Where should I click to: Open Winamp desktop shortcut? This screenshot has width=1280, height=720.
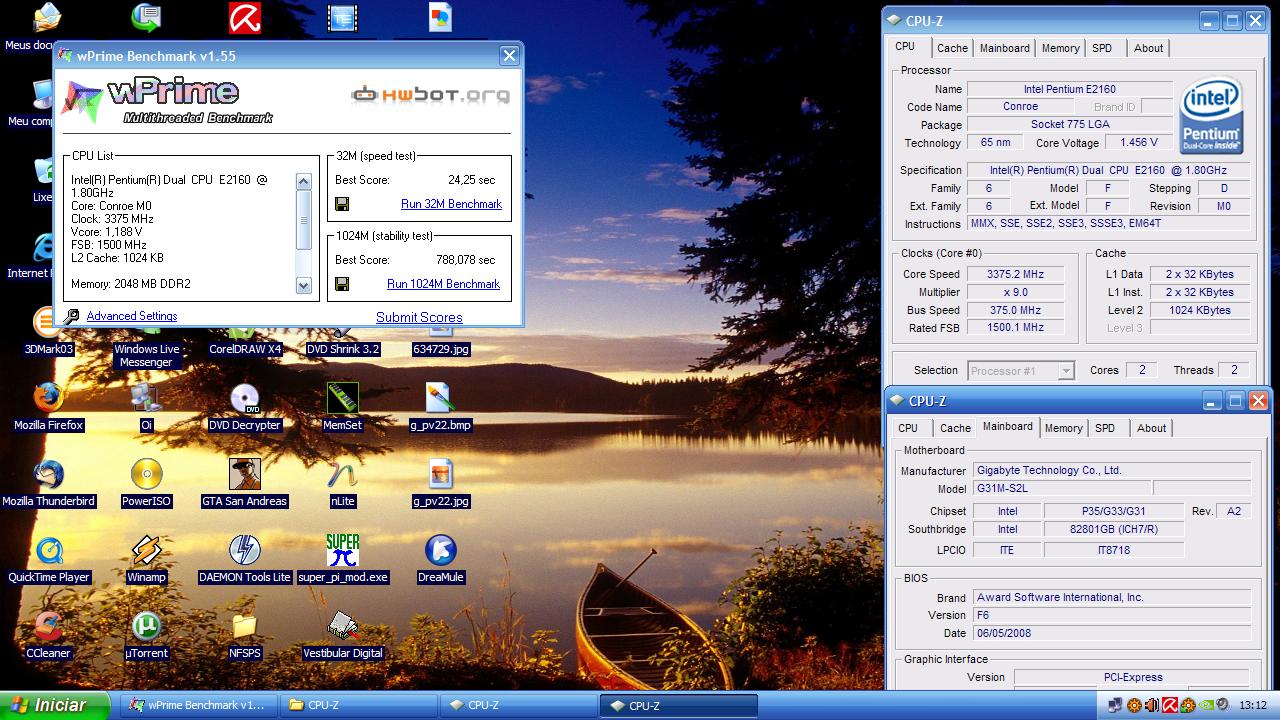[146, 559]
